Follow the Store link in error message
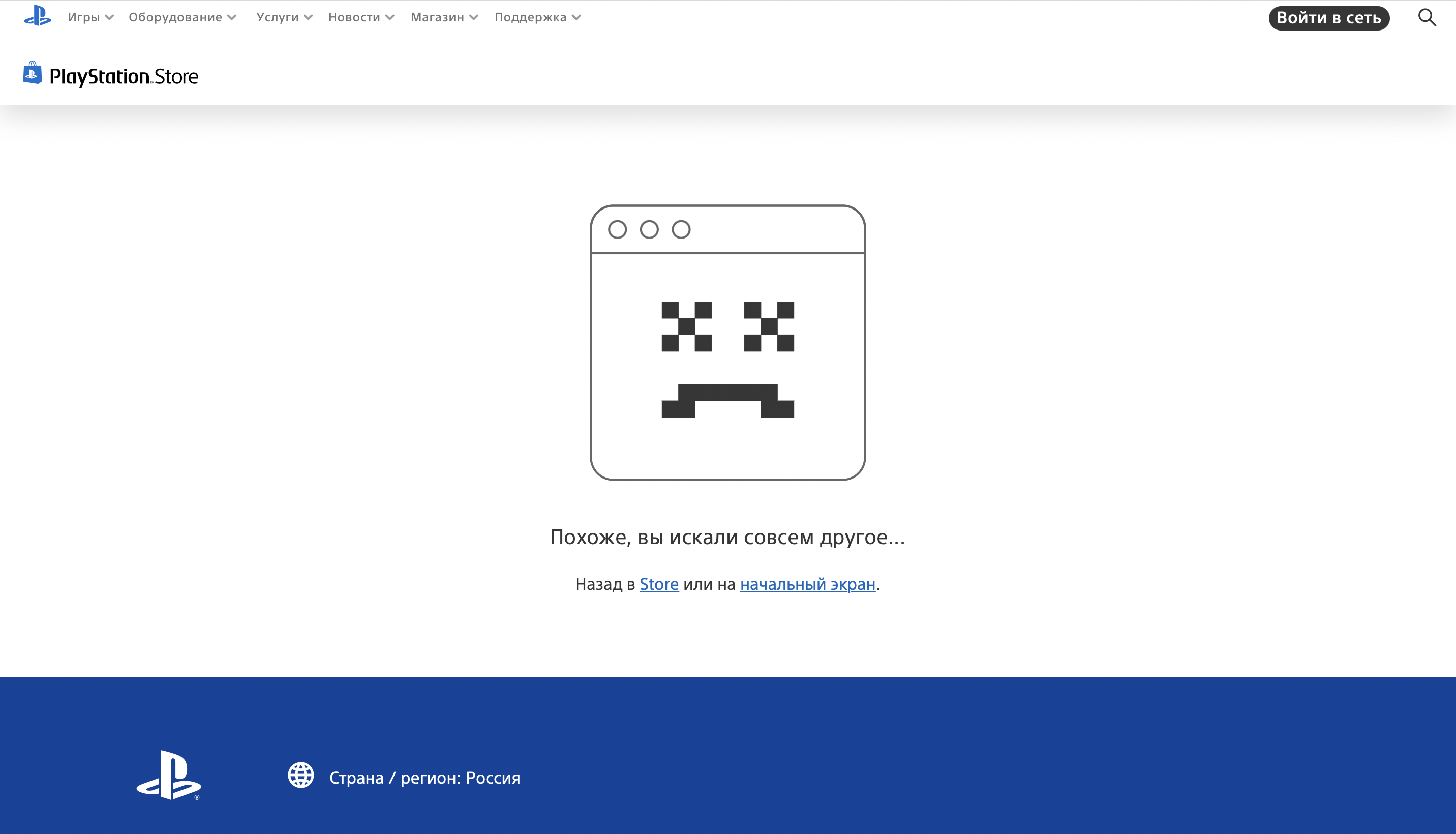This screenshot has width=1456, height=834. (x=659, y=584)
